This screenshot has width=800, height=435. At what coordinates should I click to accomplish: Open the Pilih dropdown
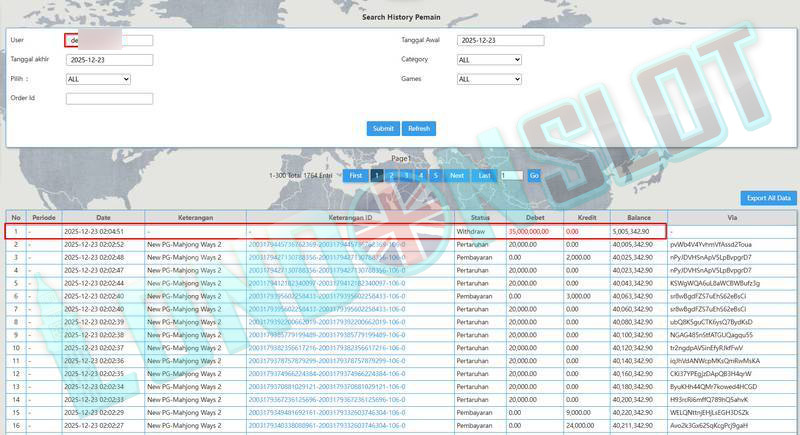pos(98,79)
